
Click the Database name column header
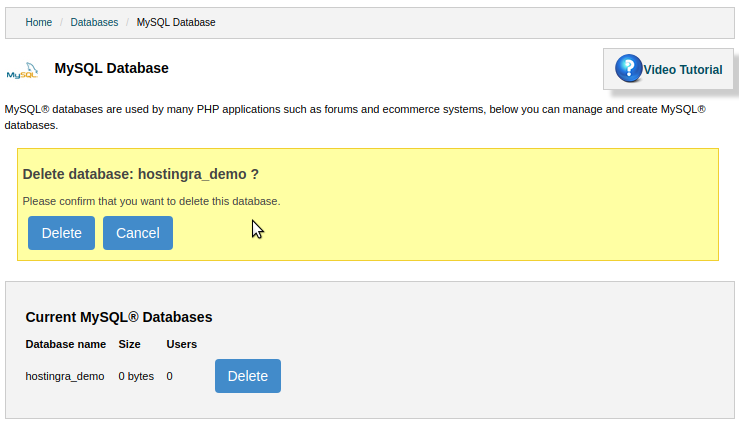pos(66,344)
